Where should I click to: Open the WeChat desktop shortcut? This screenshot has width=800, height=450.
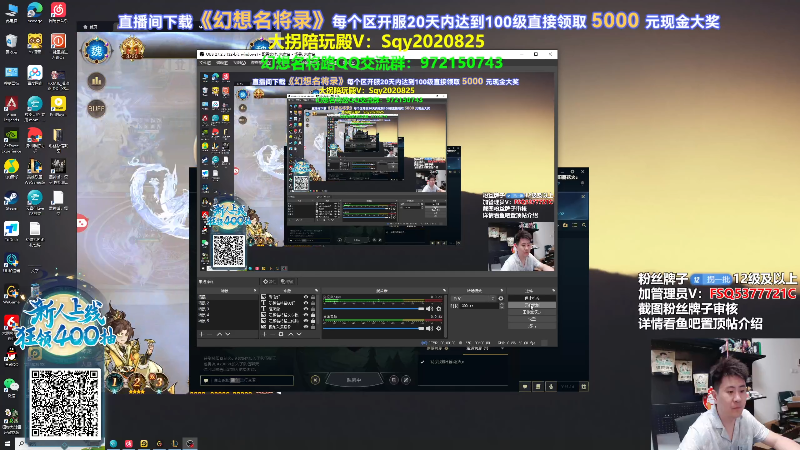point(11,387)
